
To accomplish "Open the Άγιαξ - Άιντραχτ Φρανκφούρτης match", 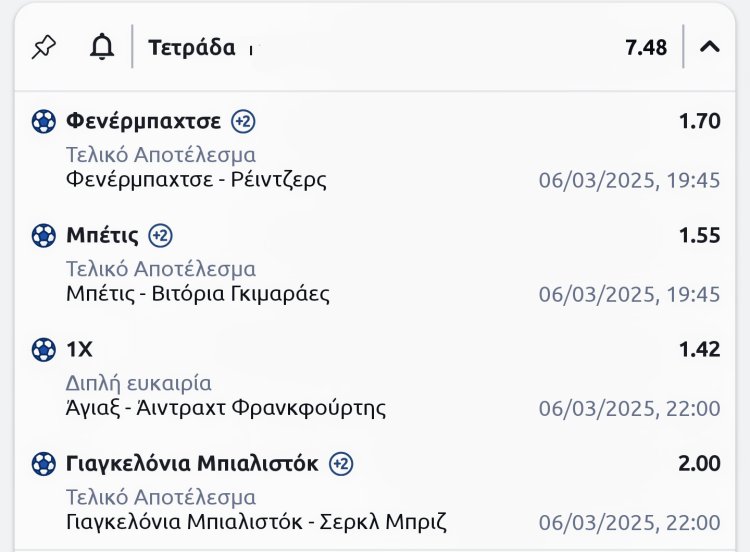I will click(x=225, y=408).
